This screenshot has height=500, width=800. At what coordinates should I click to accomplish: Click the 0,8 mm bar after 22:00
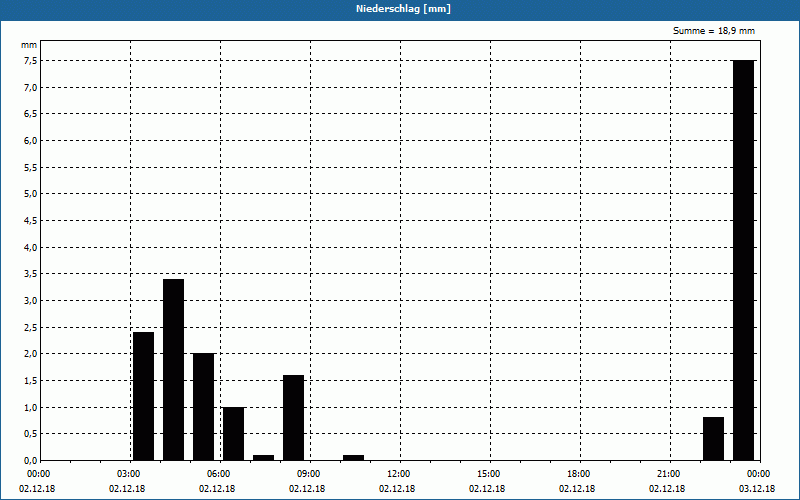pyautogui.click(x=713, y=439)
